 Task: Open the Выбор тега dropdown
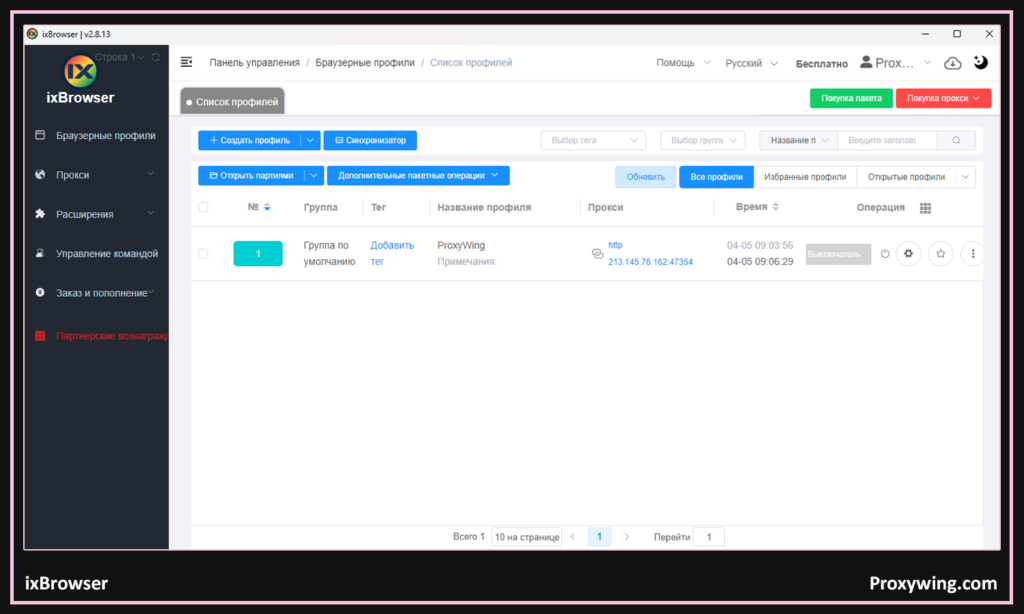tap(593, 141)
